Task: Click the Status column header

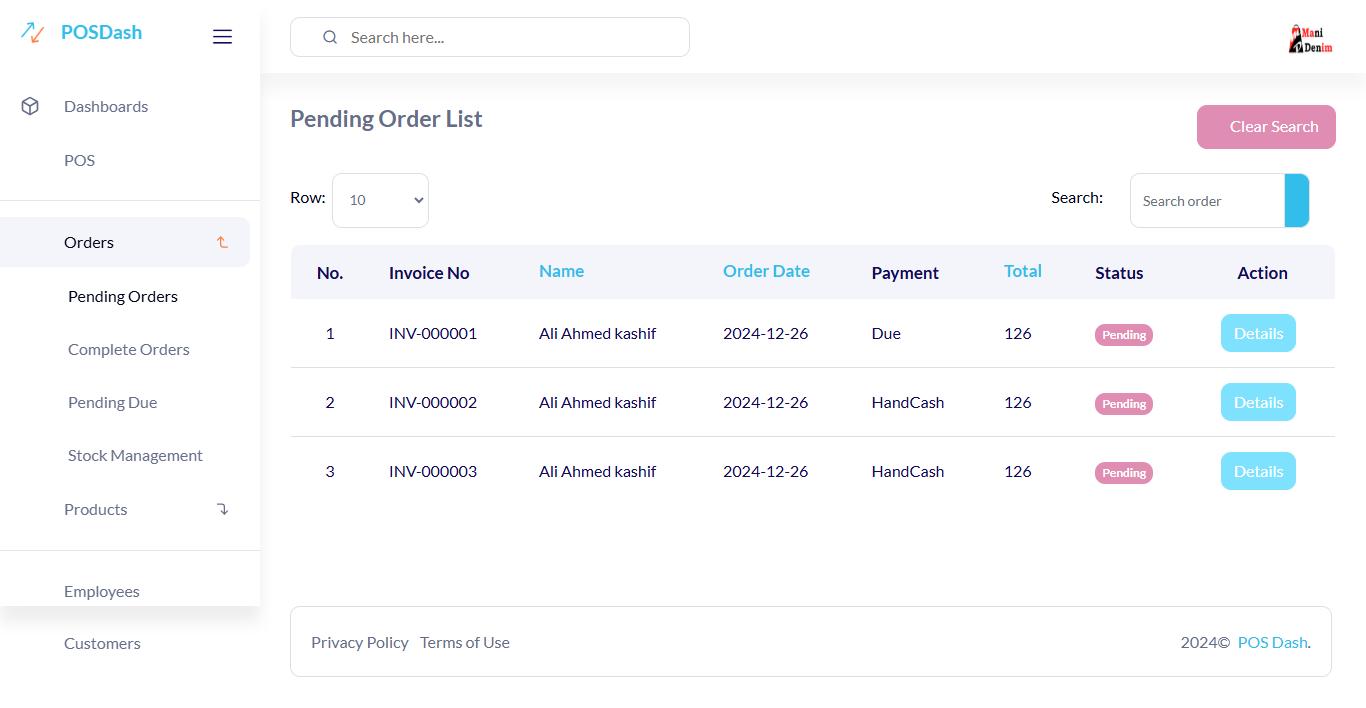Action: [1119, 273]
